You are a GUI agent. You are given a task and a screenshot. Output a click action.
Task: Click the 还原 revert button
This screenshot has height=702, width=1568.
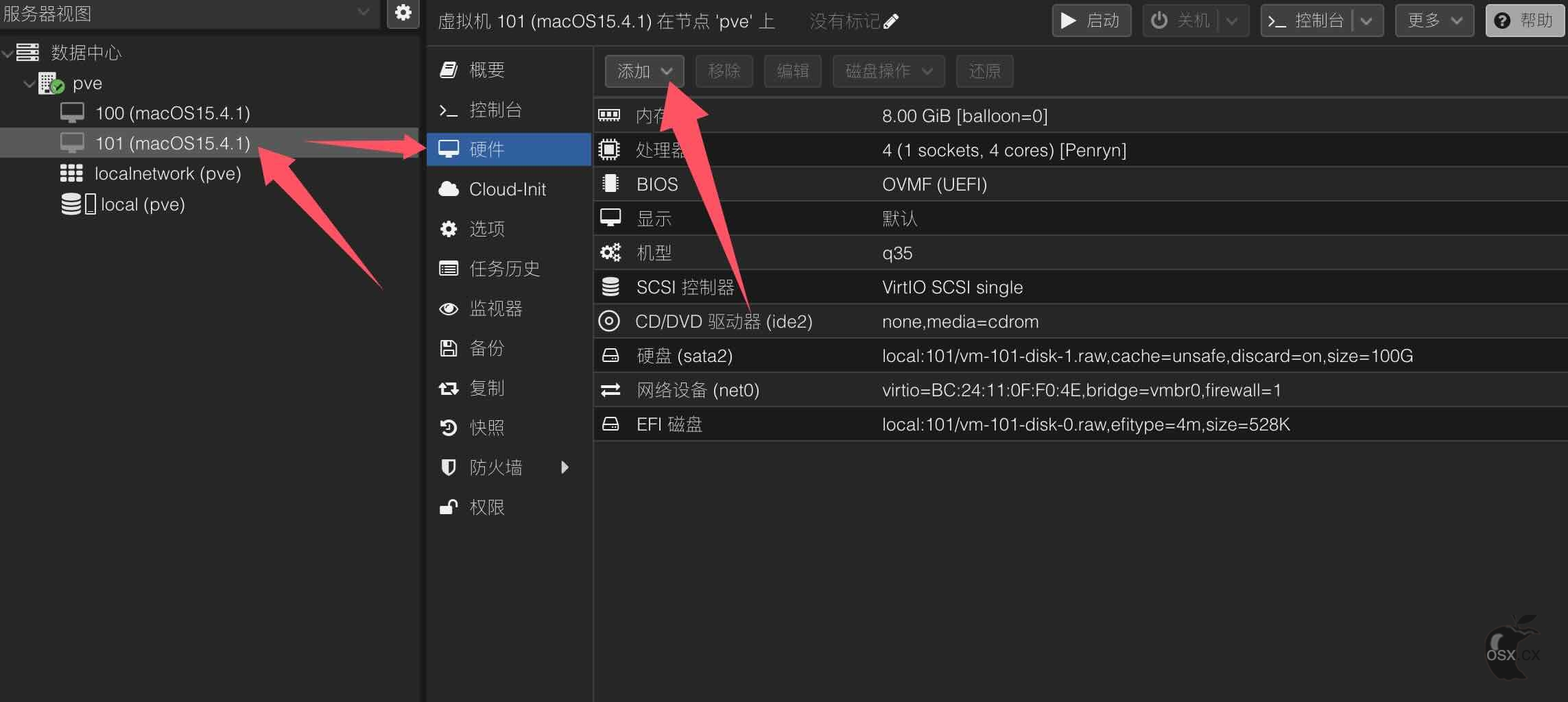pyautogui.click(x=985, y=71)
